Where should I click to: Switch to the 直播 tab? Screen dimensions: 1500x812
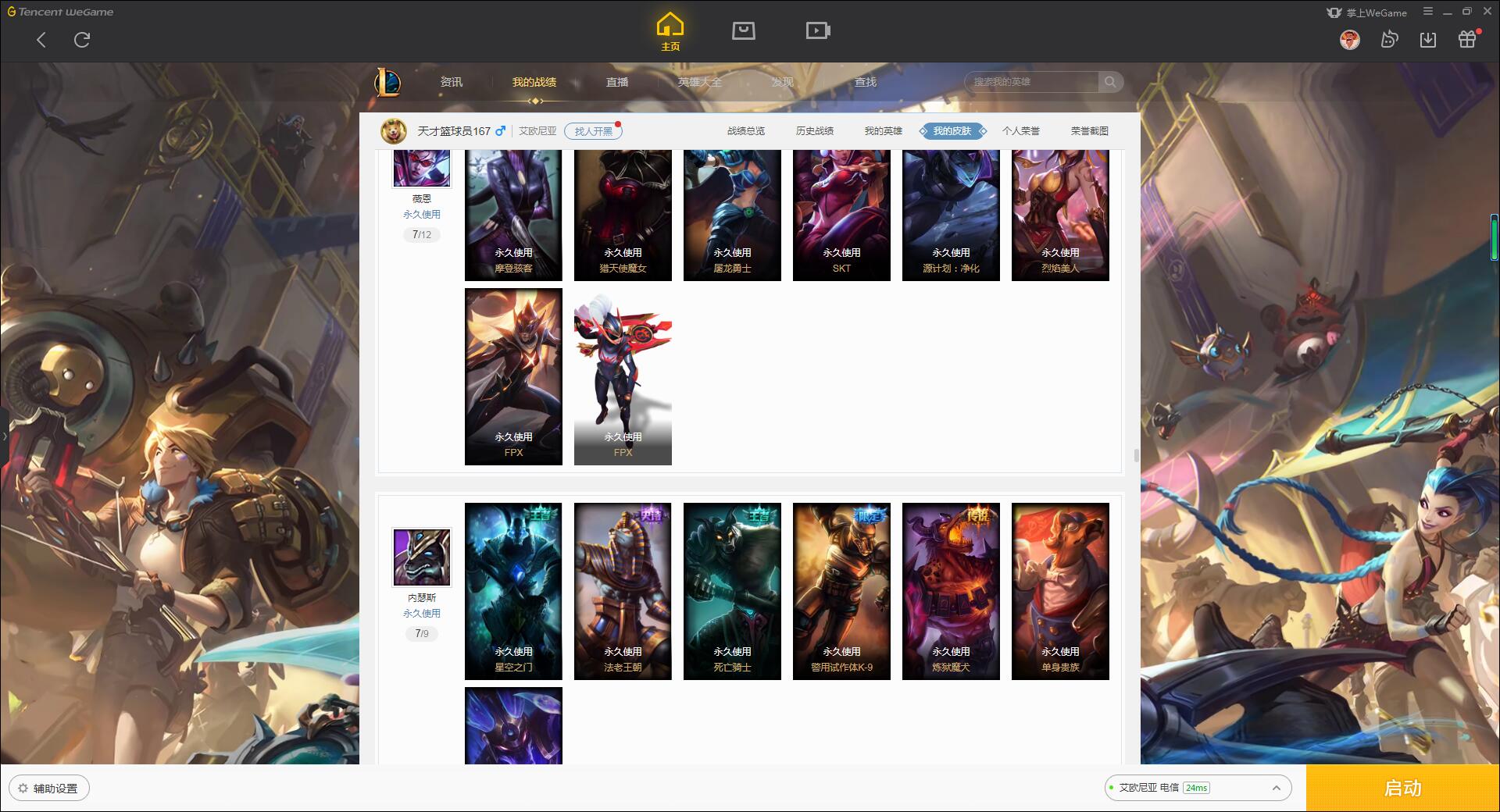[x=617, y=82]
